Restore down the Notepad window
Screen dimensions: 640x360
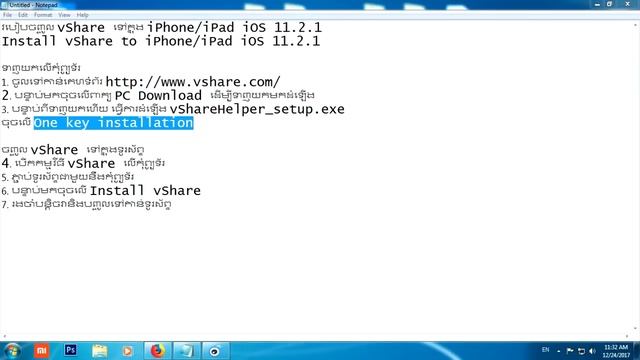[x=609, y=4]
